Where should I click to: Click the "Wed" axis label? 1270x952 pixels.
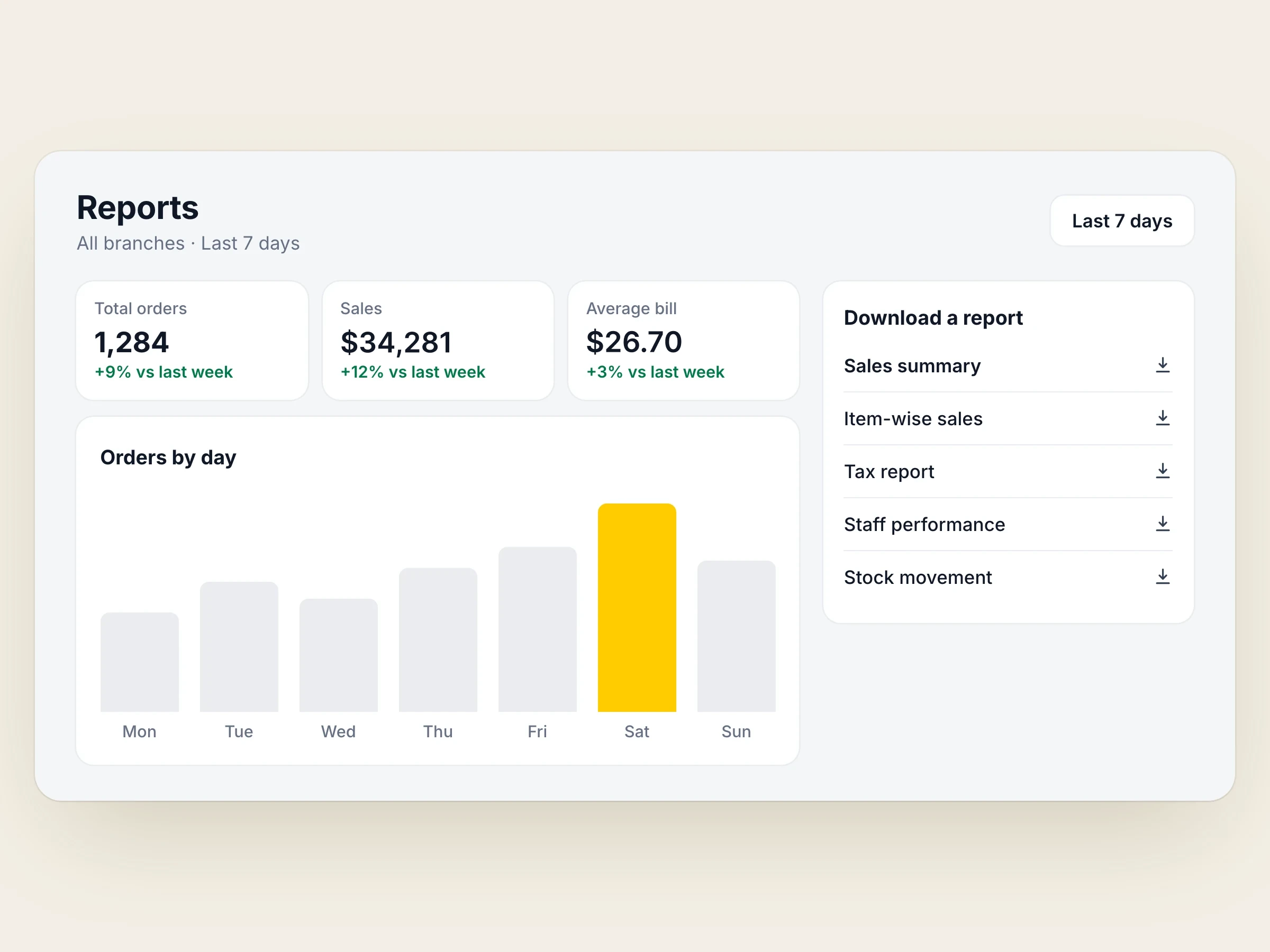pyautogui.click(x=338, y=731)
